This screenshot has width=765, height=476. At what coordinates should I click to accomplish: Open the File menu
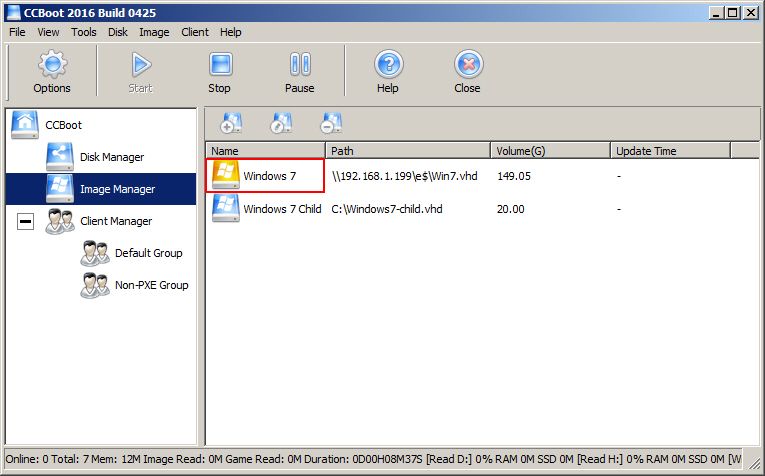17,32
